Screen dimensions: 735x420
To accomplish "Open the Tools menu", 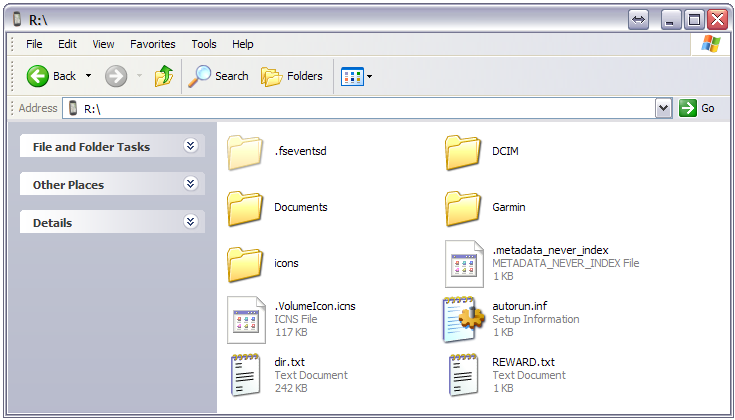I will pos(204,44).
